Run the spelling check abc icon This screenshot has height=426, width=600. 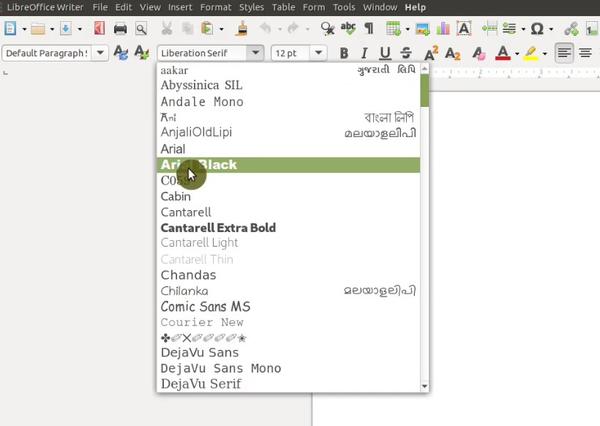pyautogui.click(x=348, y=29)
